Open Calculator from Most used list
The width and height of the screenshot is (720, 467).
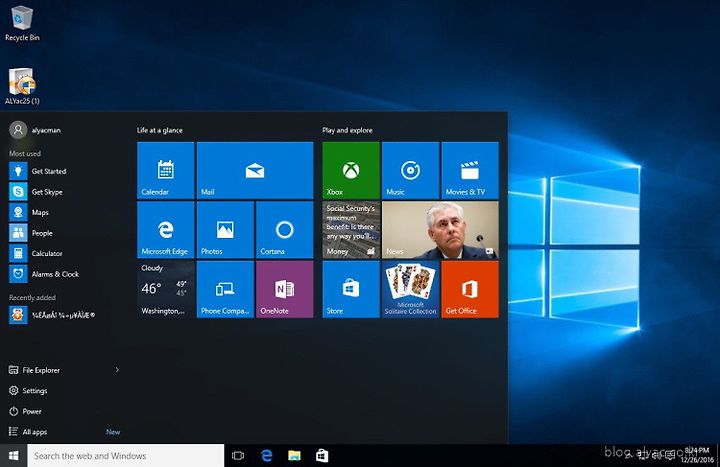point(64,253)
